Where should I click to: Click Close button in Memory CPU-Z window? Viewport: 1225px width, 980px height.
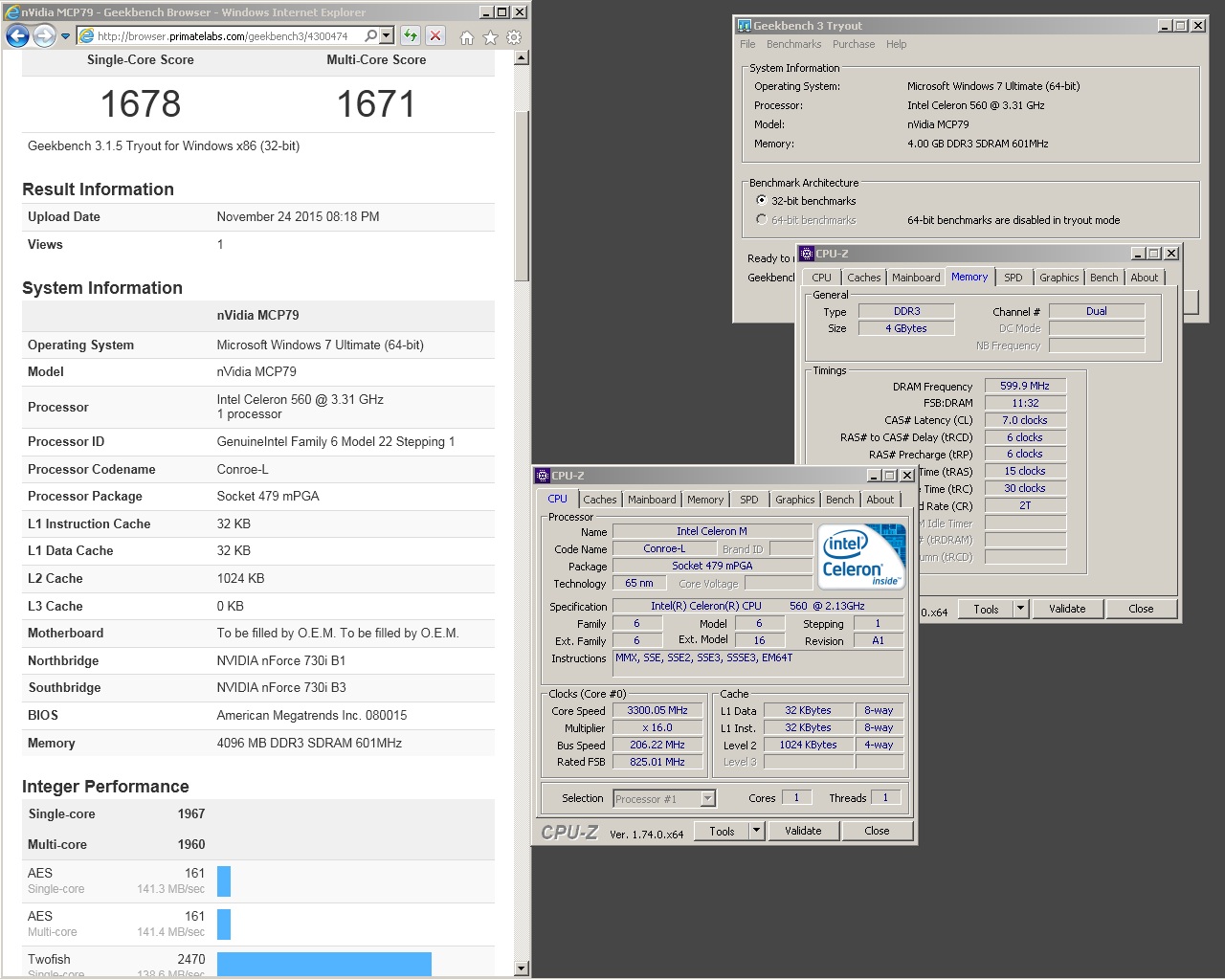[x=1141, y=609]
